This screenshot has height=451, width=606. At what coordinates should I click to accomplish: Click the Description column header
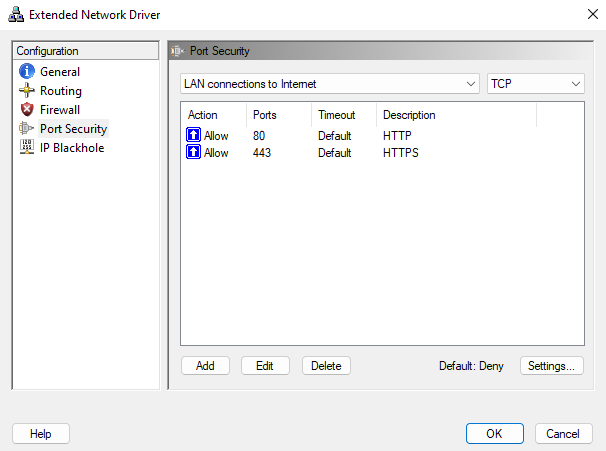click(x=455, y=115)
